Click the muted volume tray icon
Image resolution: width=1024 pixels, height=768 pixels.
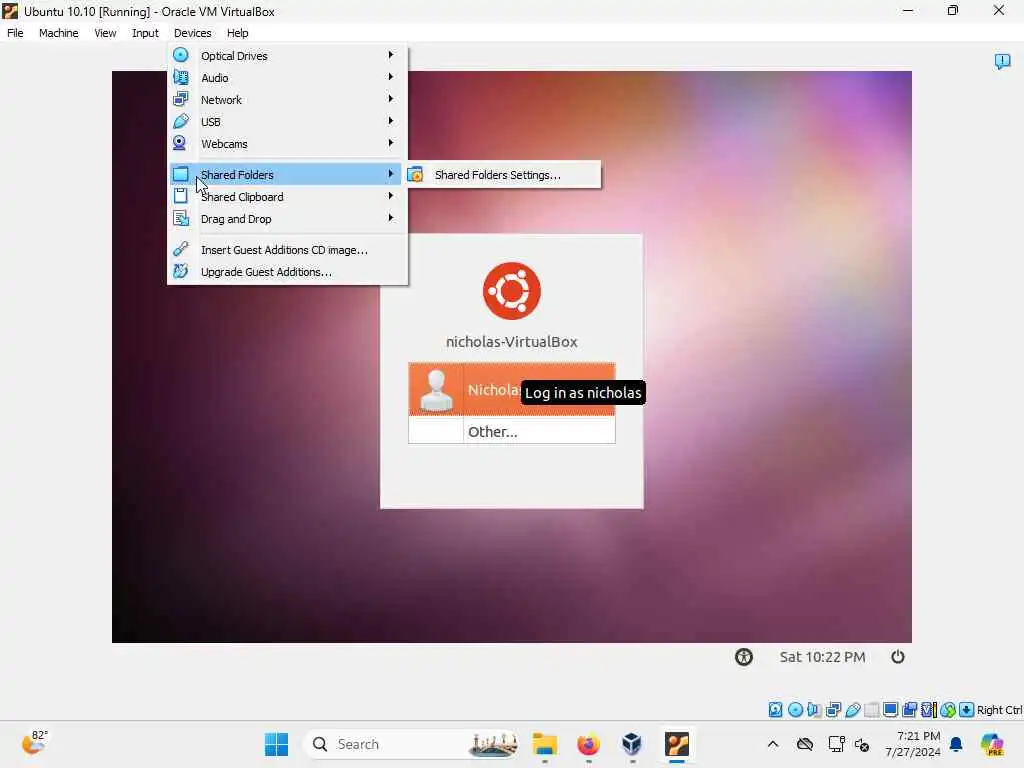pyautogui.click(x=862, y=744)
